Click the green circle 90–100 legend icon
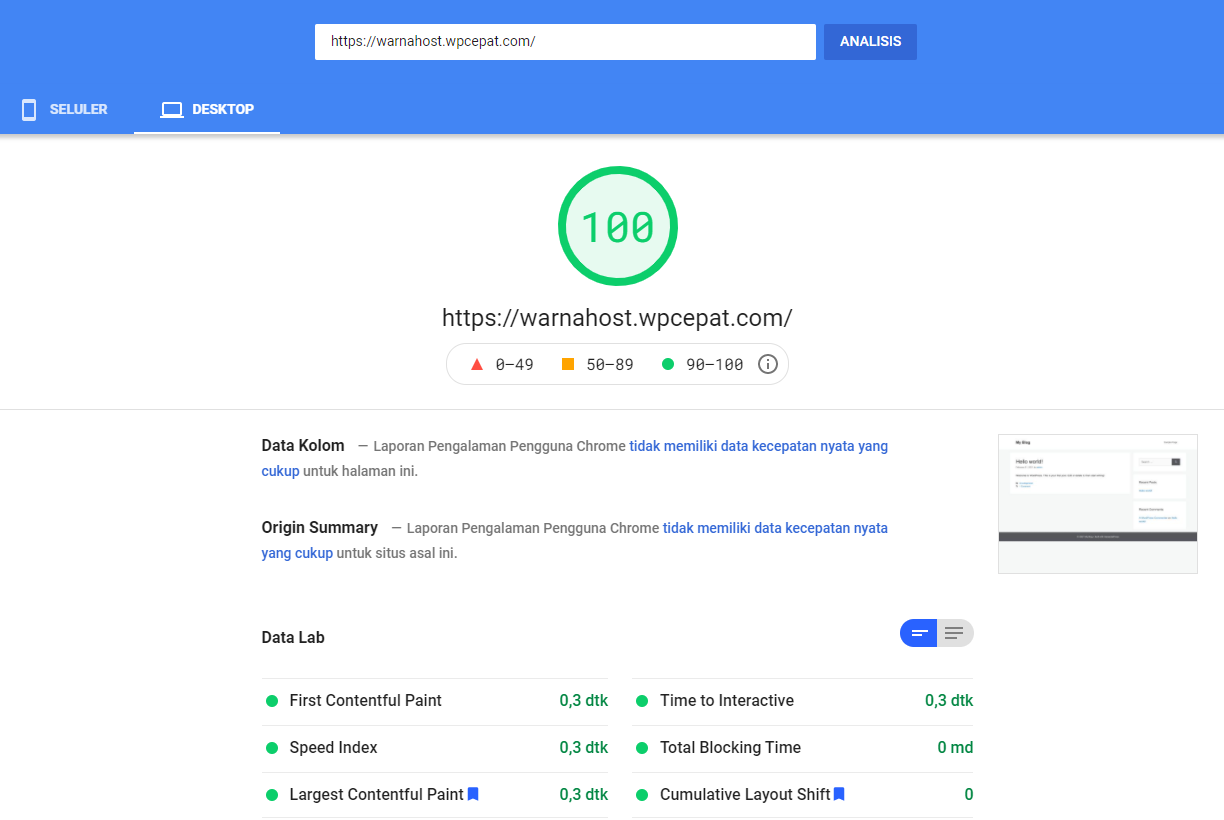Image resolution: width=1224 pixels, height=820 pixels. pyautogui.click(x=668, y=364)
